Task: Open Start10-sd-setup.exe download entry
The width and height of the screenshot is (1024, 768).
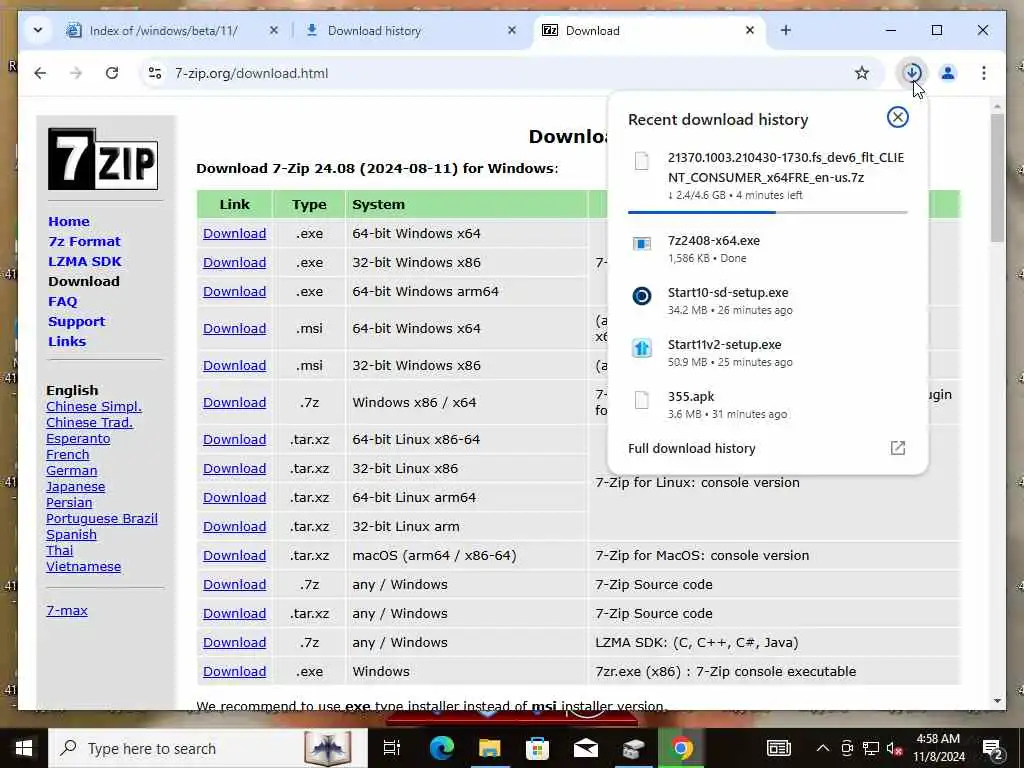Action: tap(767, 300)
